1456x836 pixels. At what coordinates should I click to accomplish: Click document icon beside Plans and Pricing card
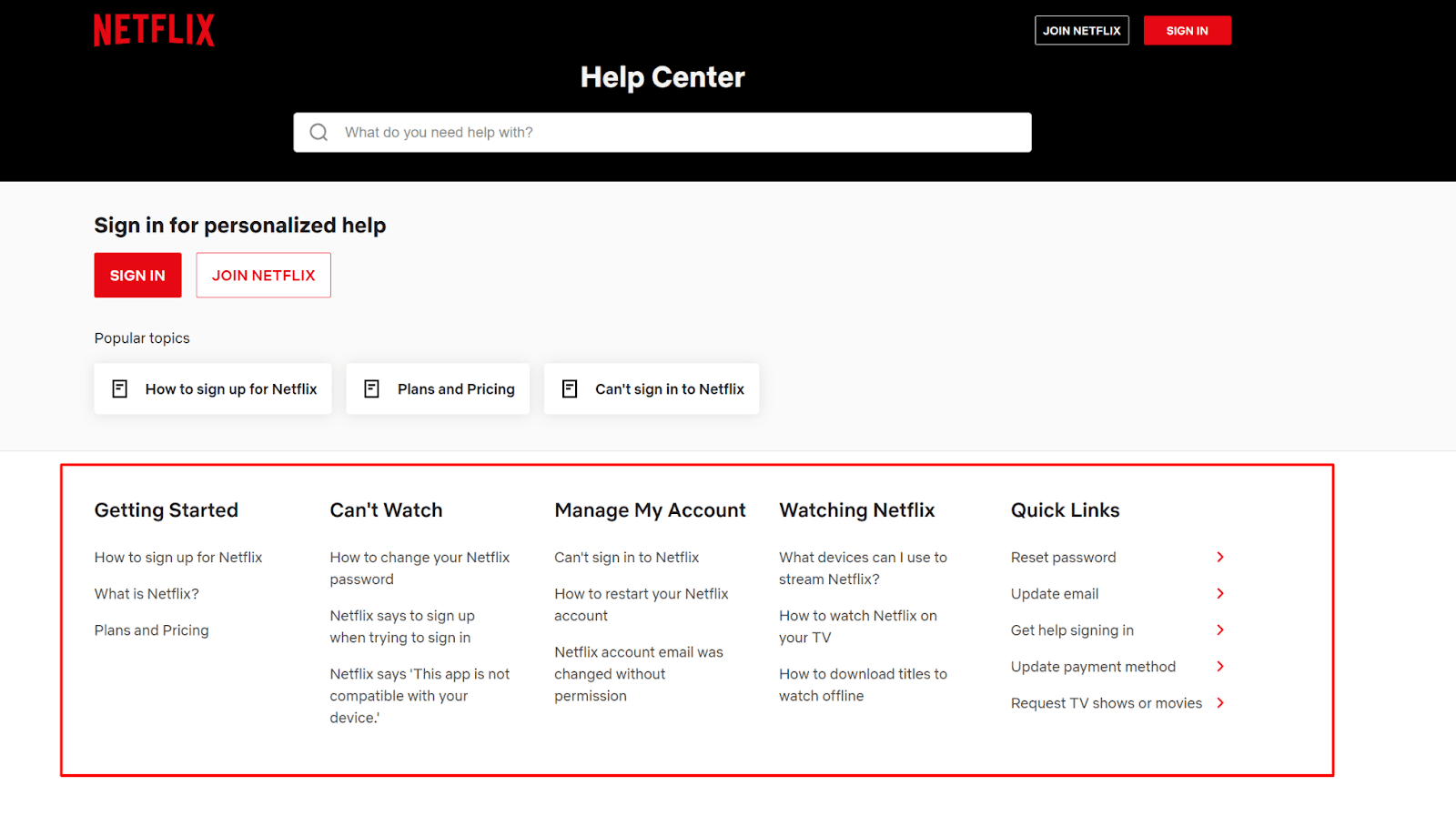[x=371, y=389]
